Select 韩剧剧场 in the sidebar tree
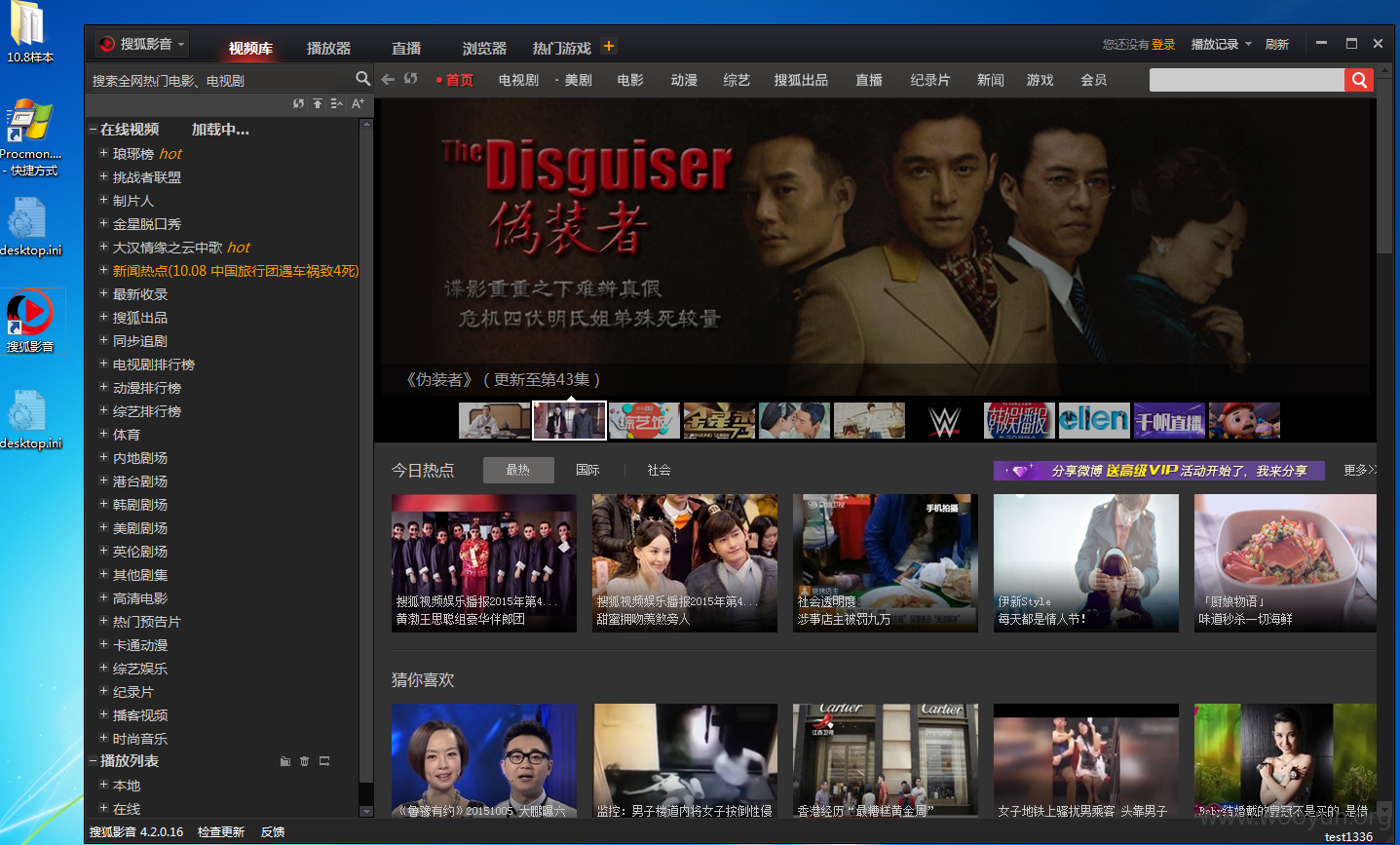 click(140, 505)
